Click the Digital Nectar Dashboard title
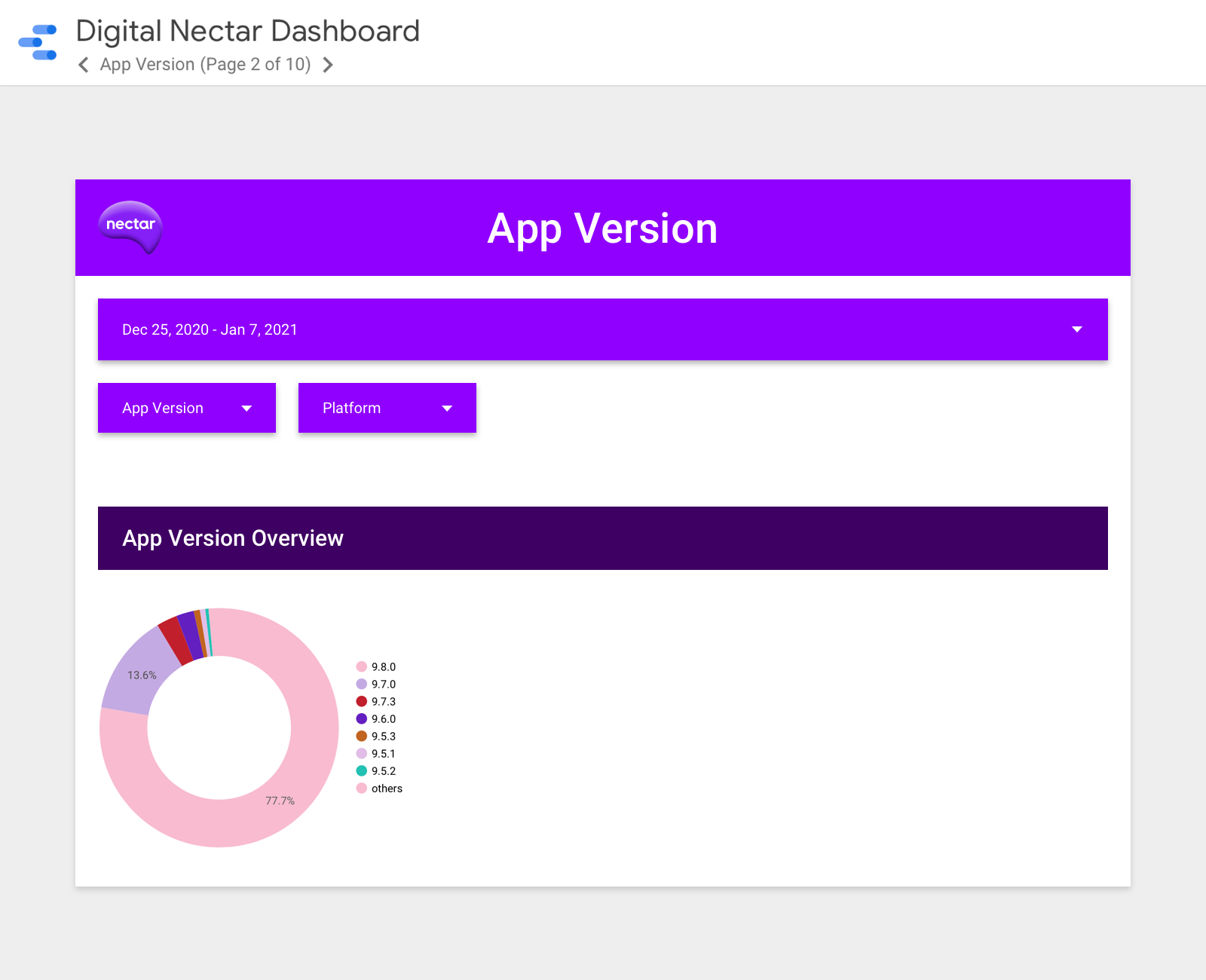 pyautogui.click(x=248, y=31)
